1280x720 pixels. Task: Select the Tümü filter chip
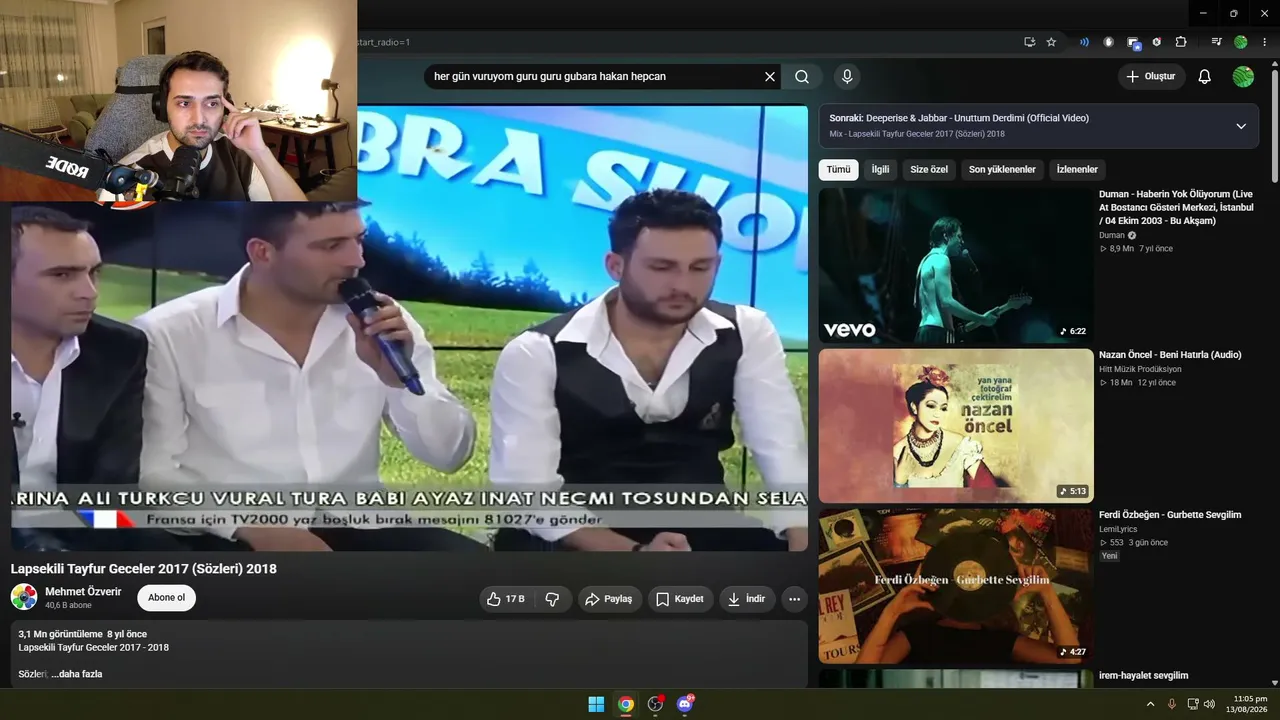tap(838, 170)
